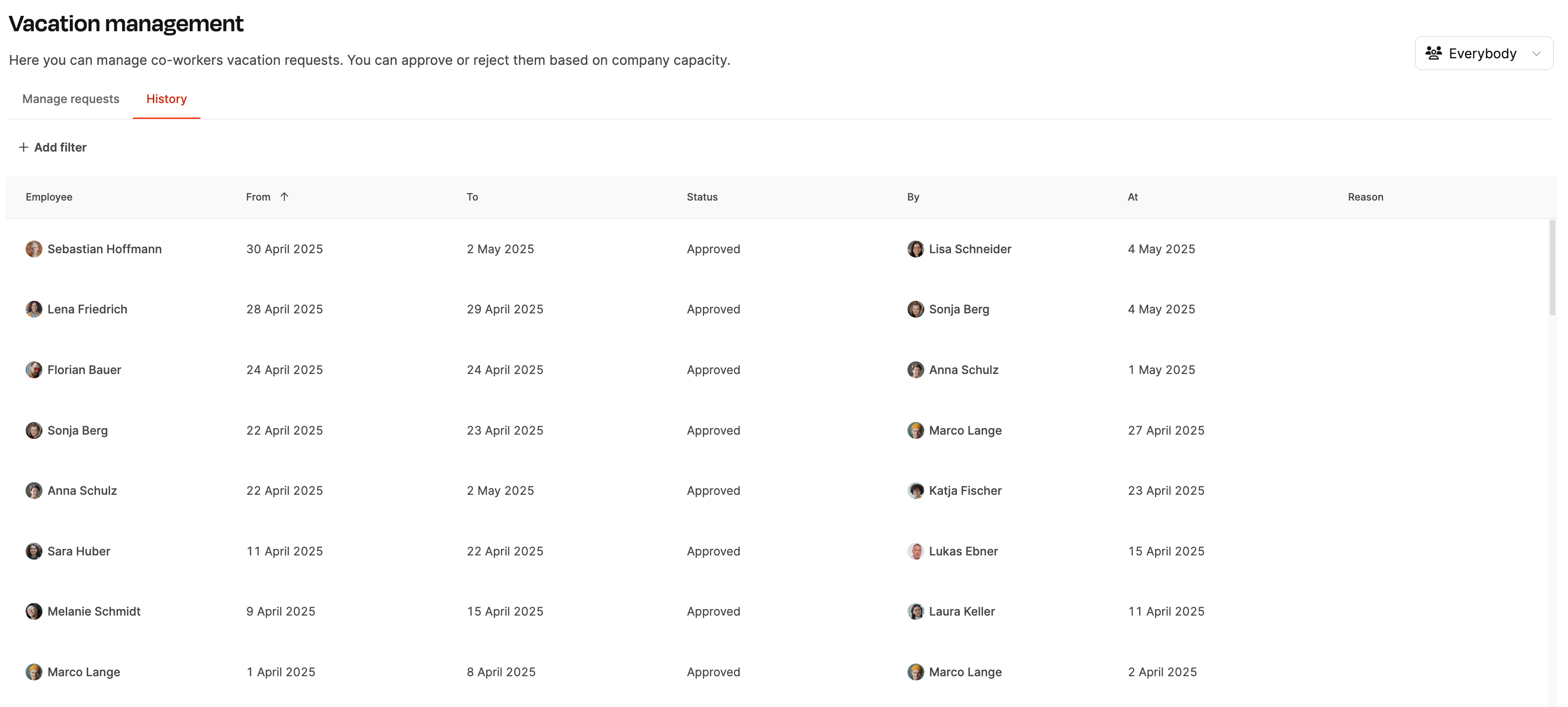Click the Add filter button
The width and height of the screenshot is (1568, 707).
[52, 147]
